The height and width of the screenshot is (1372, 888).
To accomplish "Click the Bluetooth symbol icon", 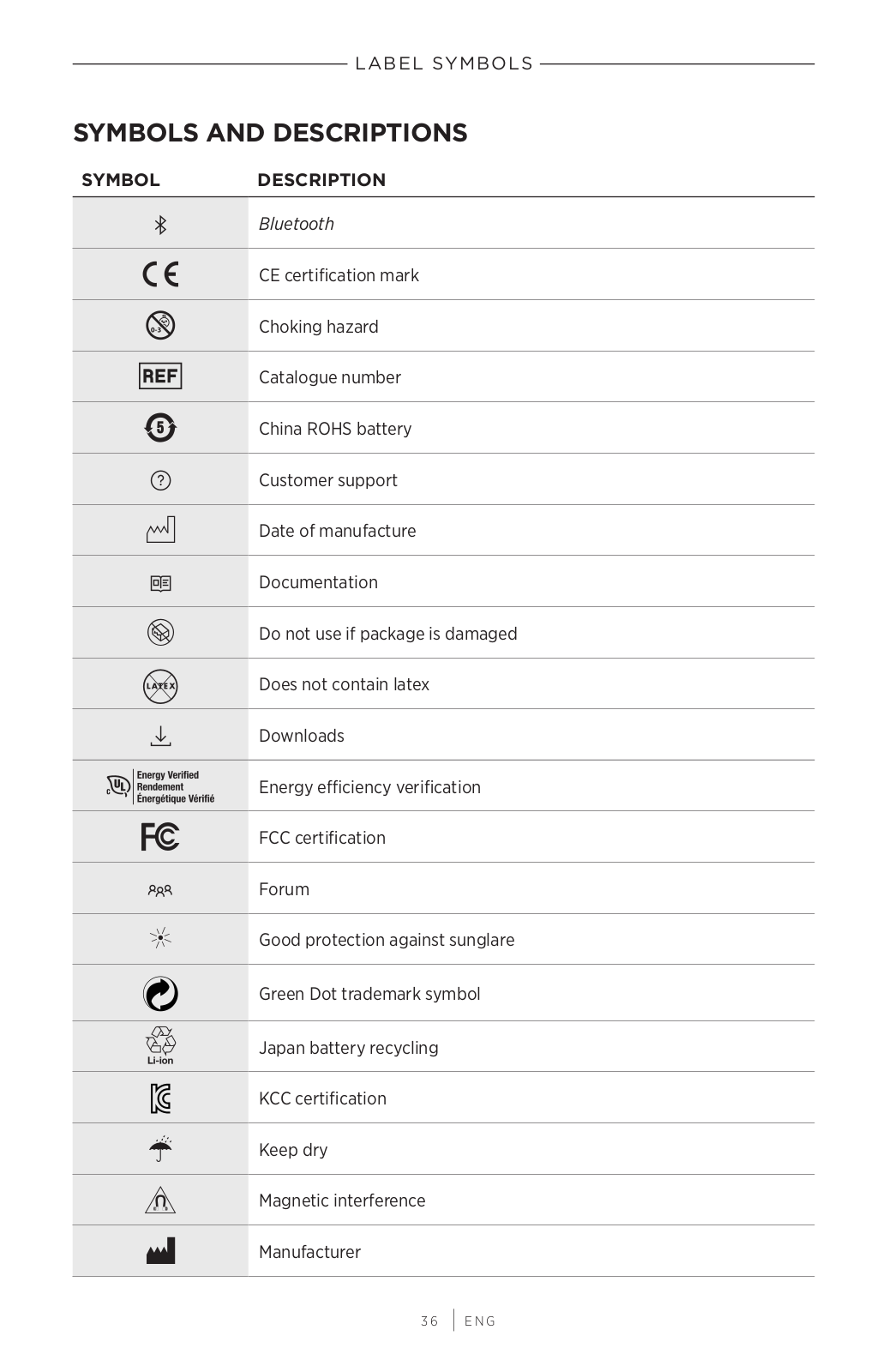I will coord(160,225).
